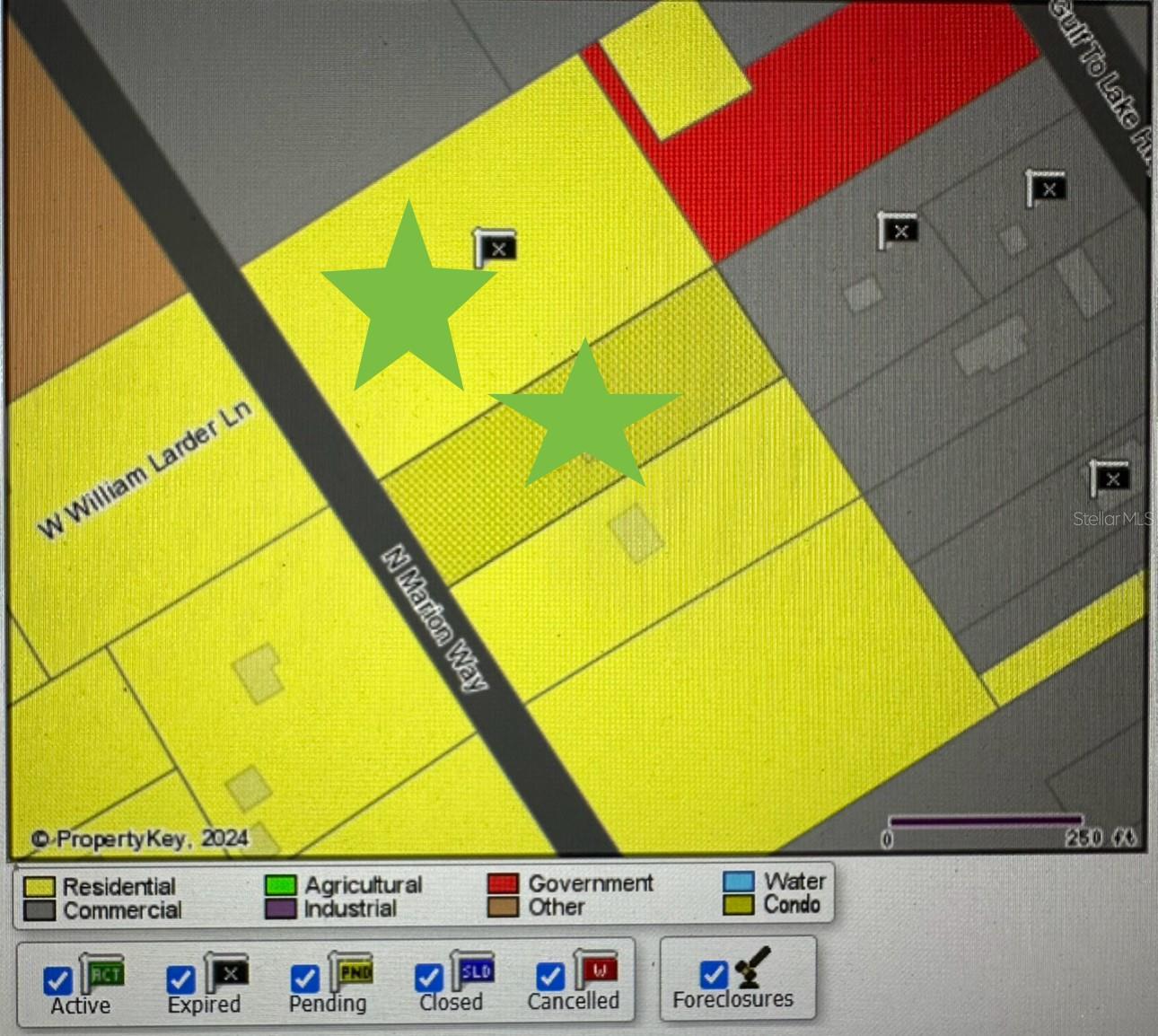The image size is (1158, 1036).
Task: Toggle the Expired listings checkbox
Action: coord(181,979)
